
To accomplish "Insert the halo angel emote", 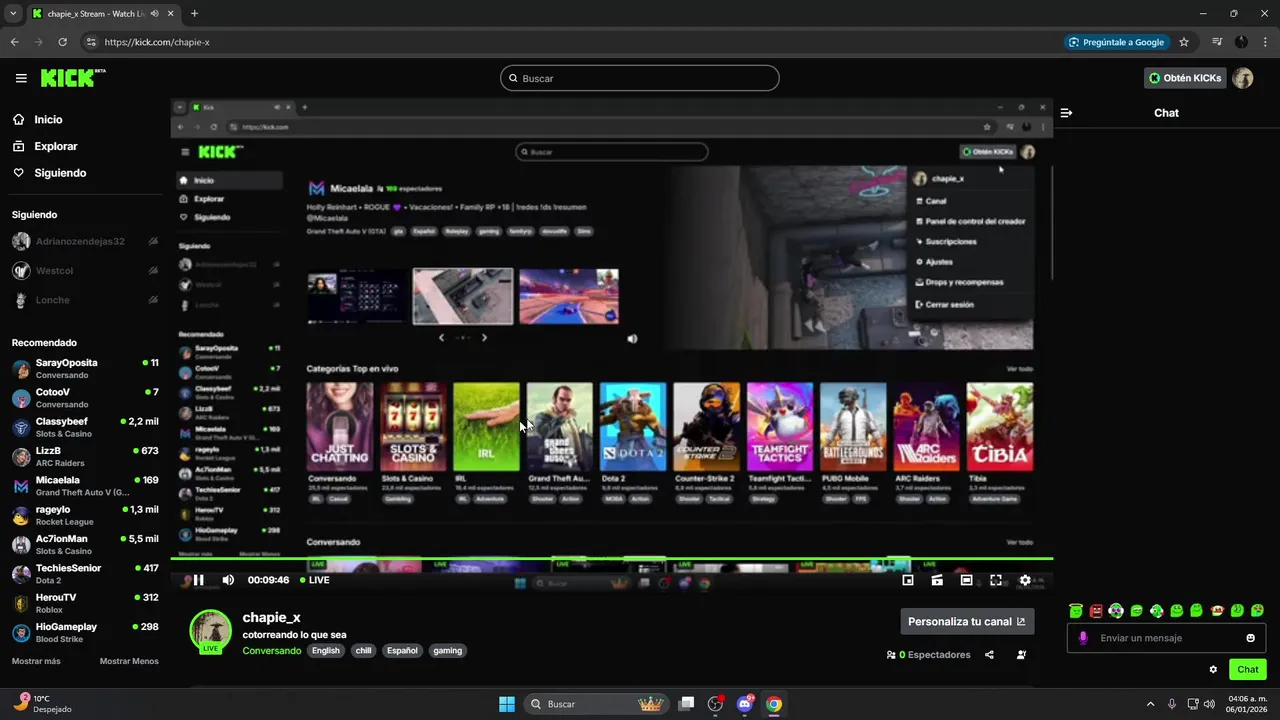I will pos(1076,611).
